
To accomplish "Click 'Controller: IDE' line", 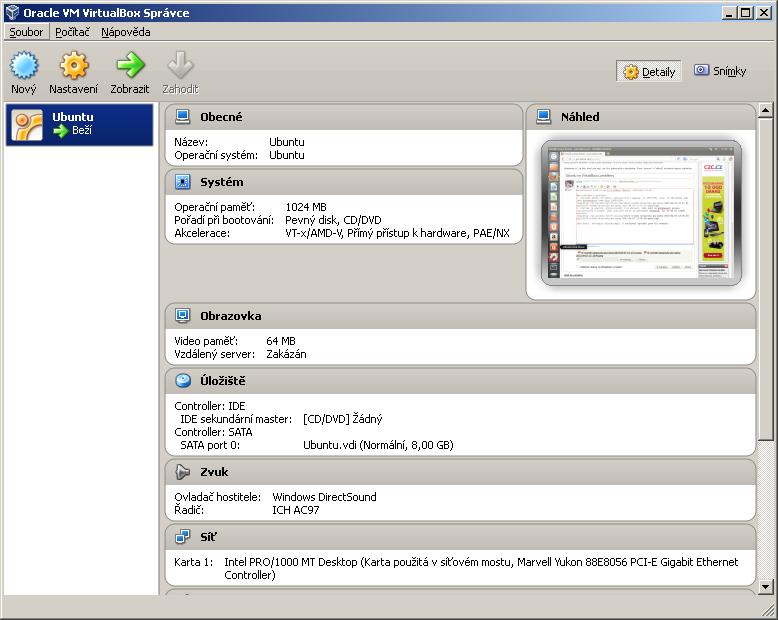I will point(210,406).
